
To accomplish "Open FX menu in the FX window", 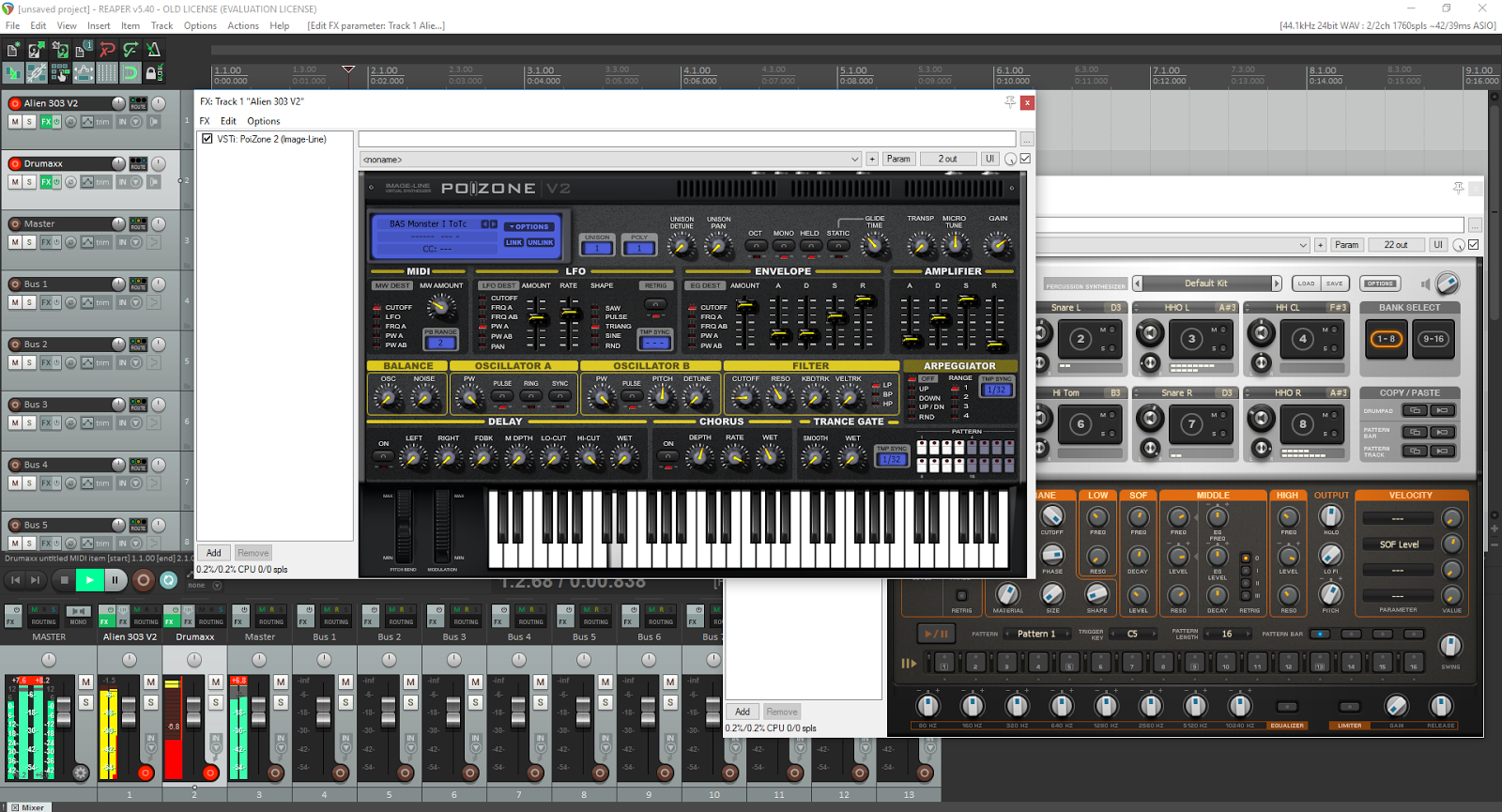I will click(x=205, y=121).
